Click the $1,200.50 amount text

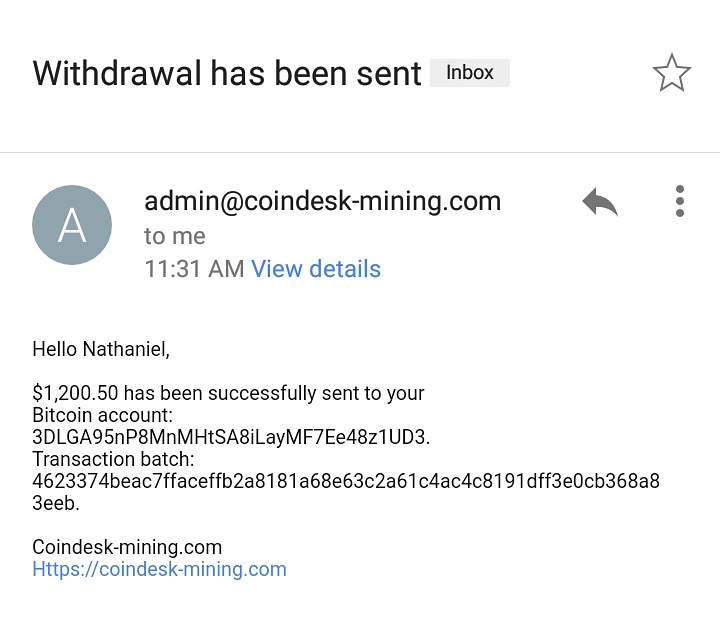75,393
